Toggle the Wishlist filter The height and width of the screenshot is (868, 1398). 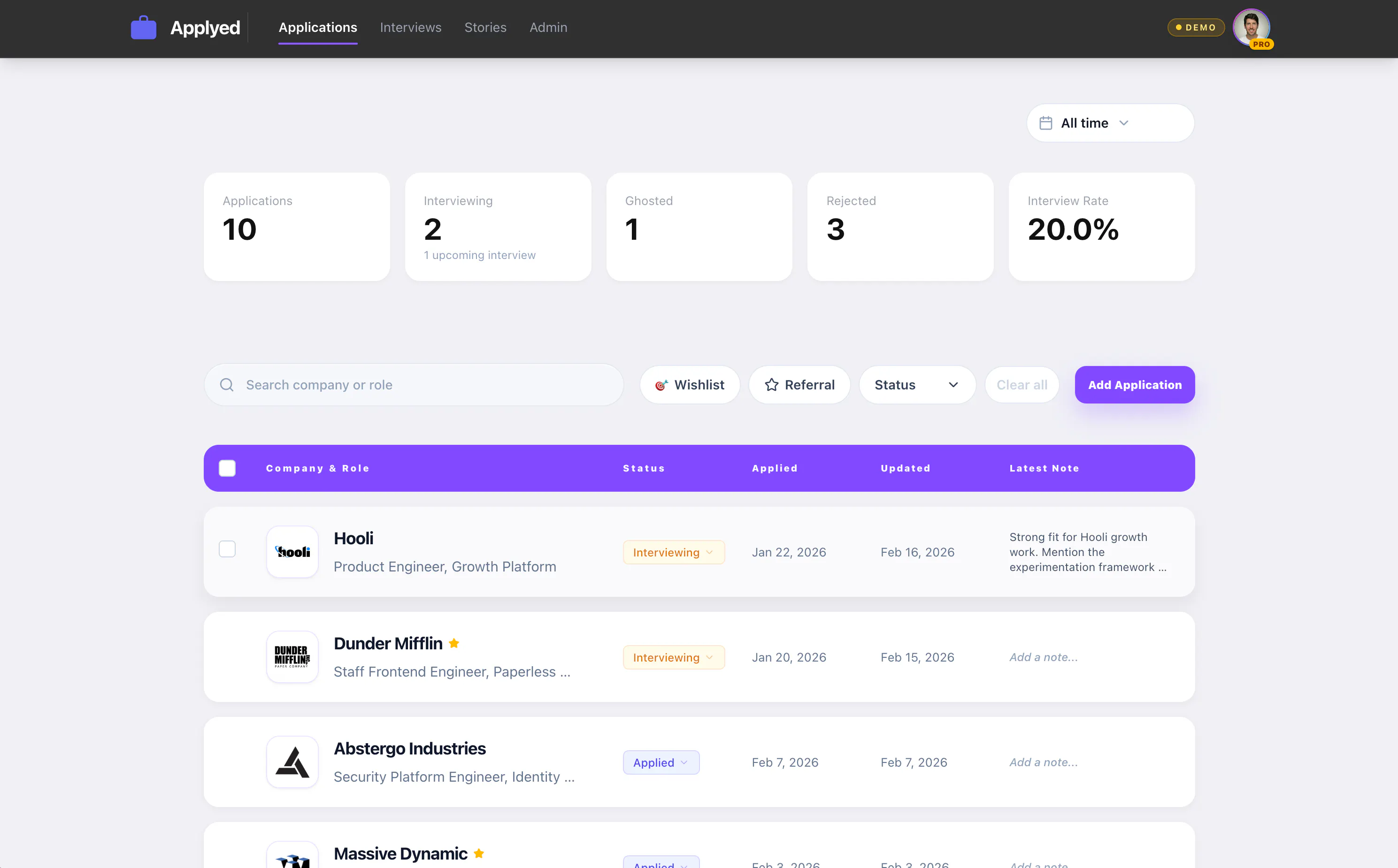[x=690, y=385]
